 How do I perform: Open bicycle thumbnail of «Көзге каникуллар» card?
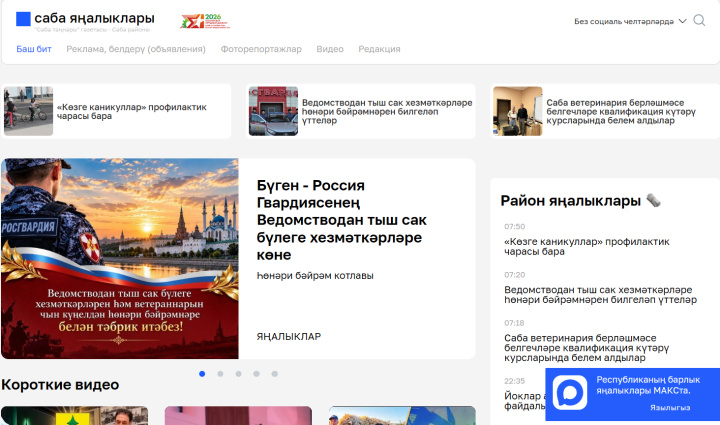(28, 111)
